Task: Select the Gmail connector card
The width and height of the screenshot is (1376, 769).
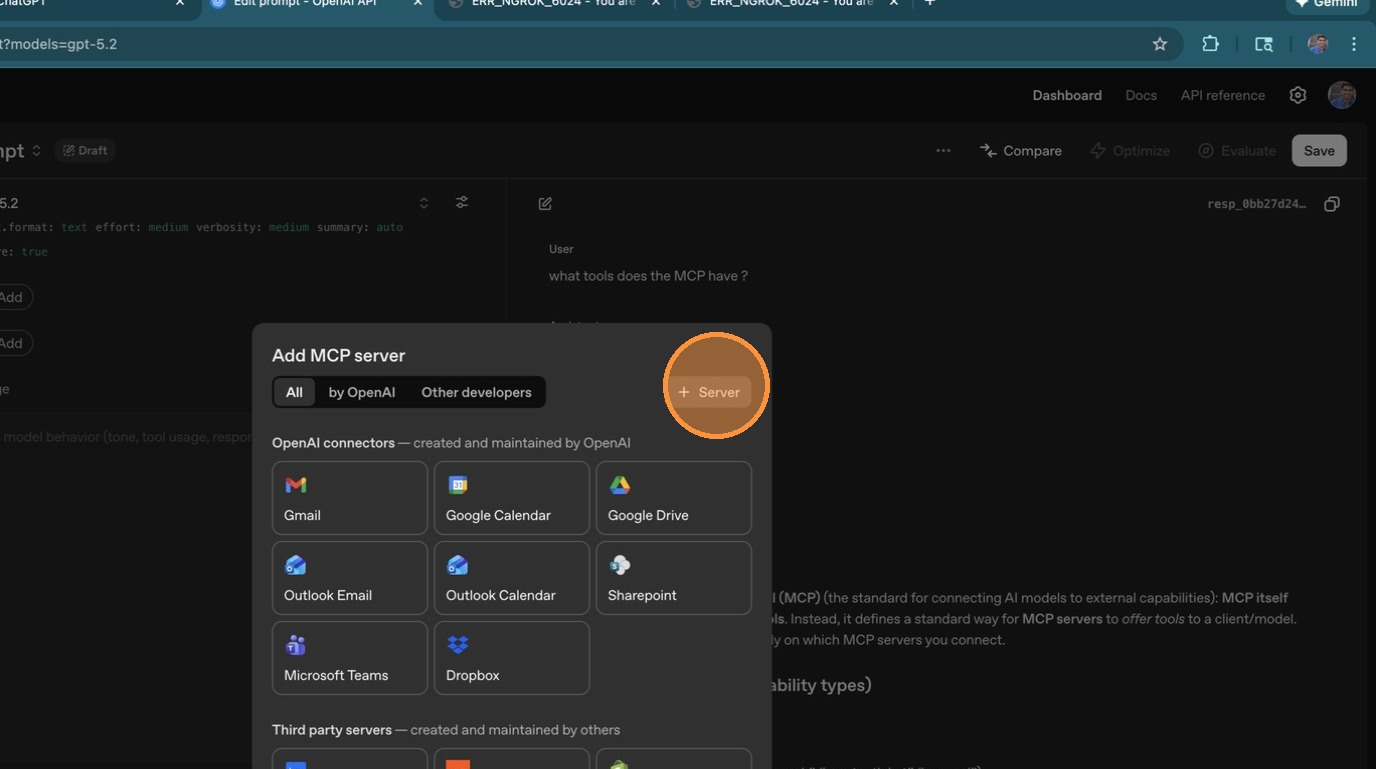Action: click(x=350, y=498)
